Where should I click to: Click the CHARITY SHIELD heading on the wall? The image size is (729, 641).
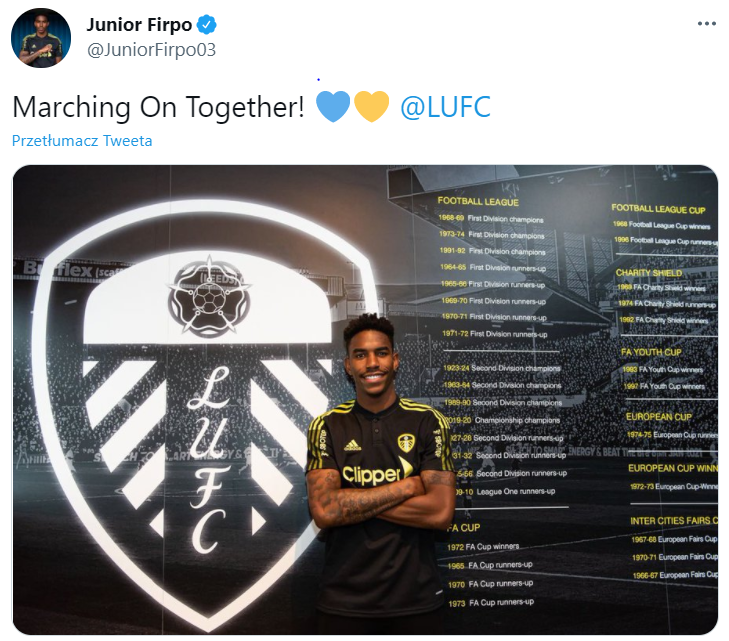point(649,273)
